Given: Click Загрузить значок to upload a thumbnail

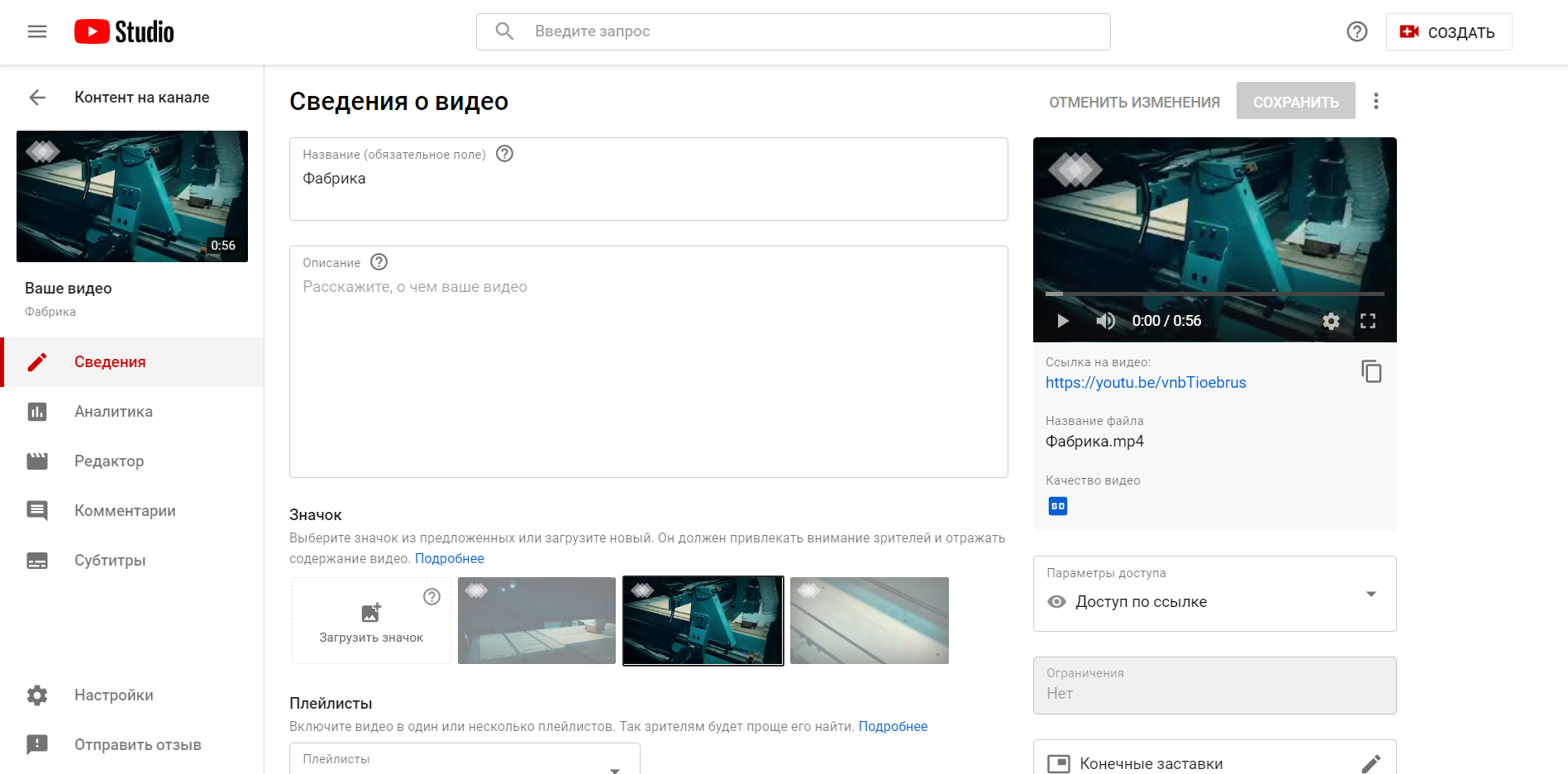Looking at the screenshot, I should tap(371, 621).
